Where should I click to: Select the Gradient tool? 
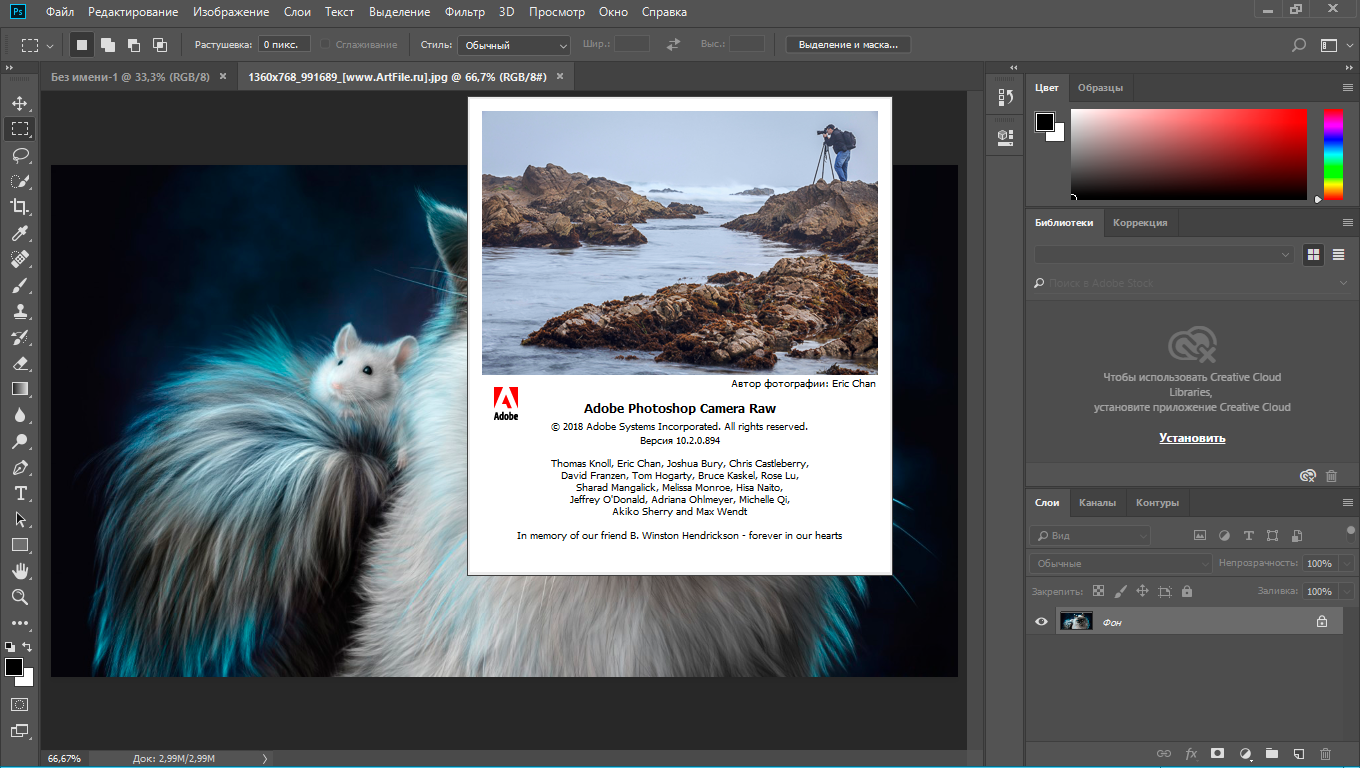pos(19,389)
